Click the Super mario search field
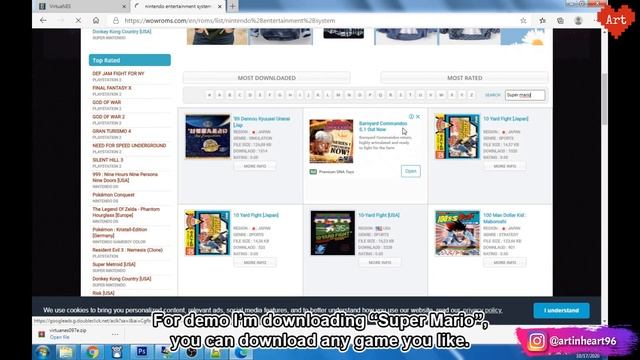 click(525, 95)
